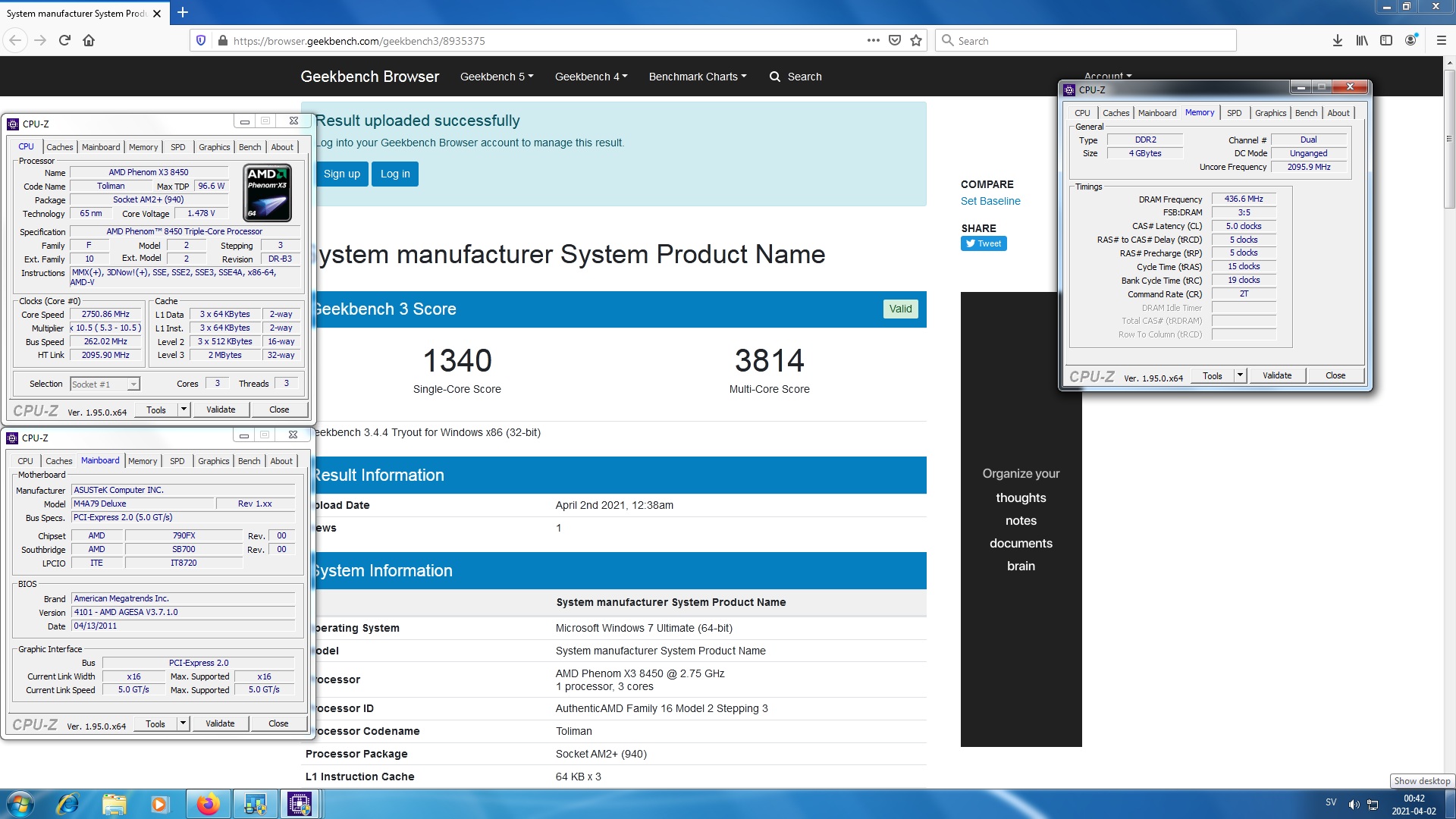Open the Downloads panel
The height and width of the screenshot is (819, 1456).
click(1338, 40)
